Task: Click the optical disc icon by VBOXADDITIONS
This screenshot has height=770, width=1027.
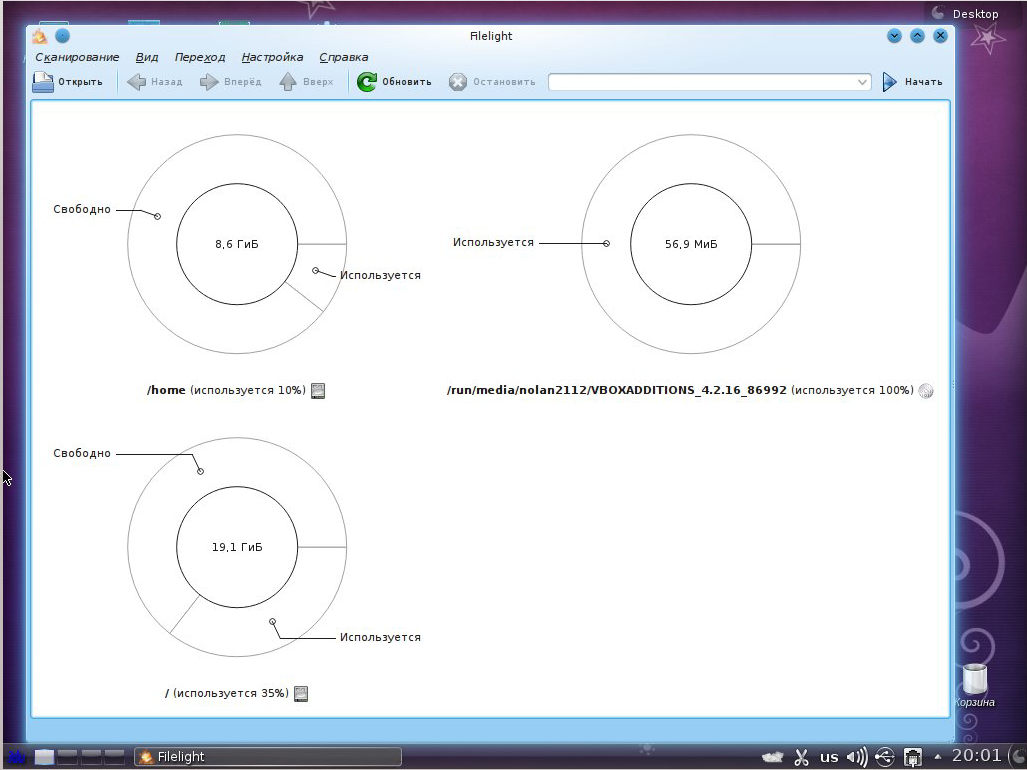Action: 925,391
